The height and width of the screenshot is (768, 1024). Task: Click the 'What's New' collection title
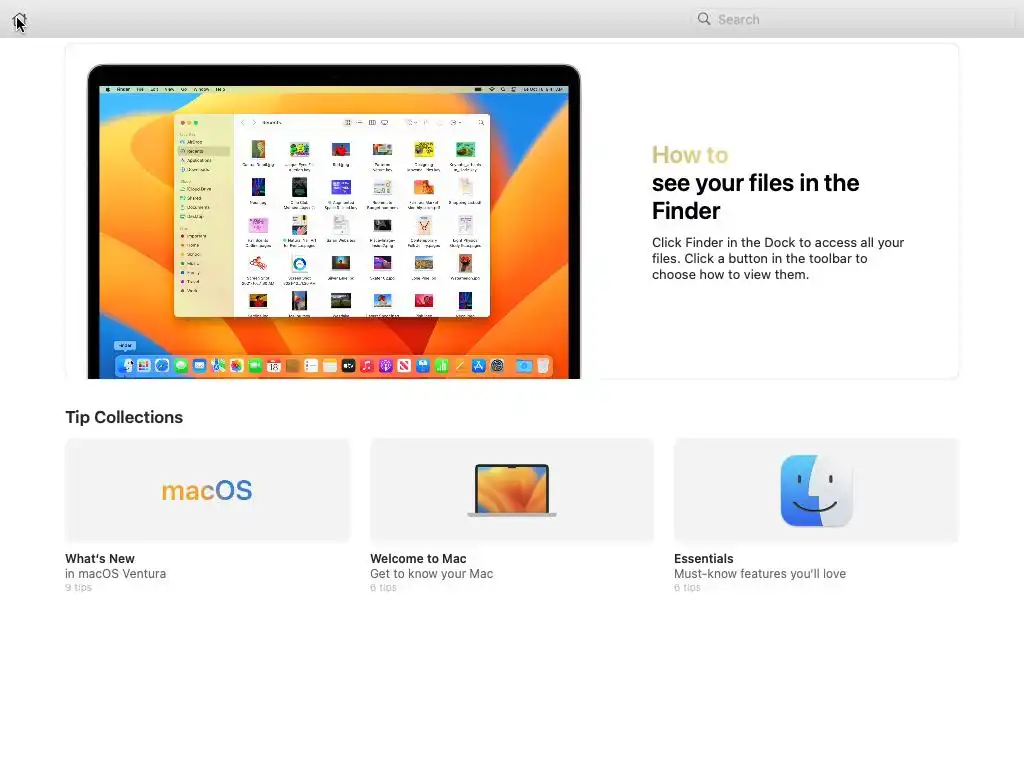point(100,558)
